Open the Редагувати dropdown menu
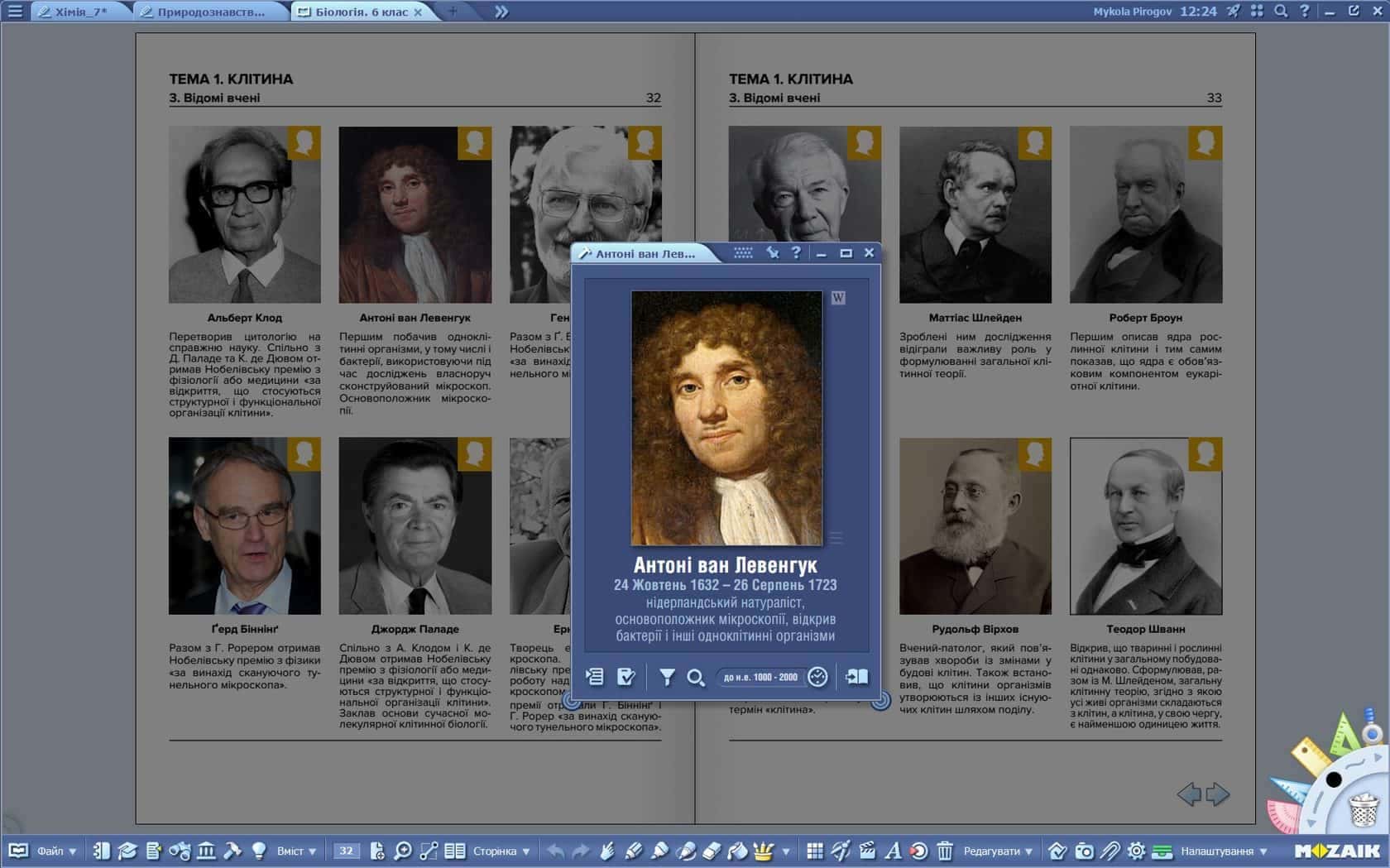Screen dimensions: 1390x868 pyautogui.click(x=998, y=851)
